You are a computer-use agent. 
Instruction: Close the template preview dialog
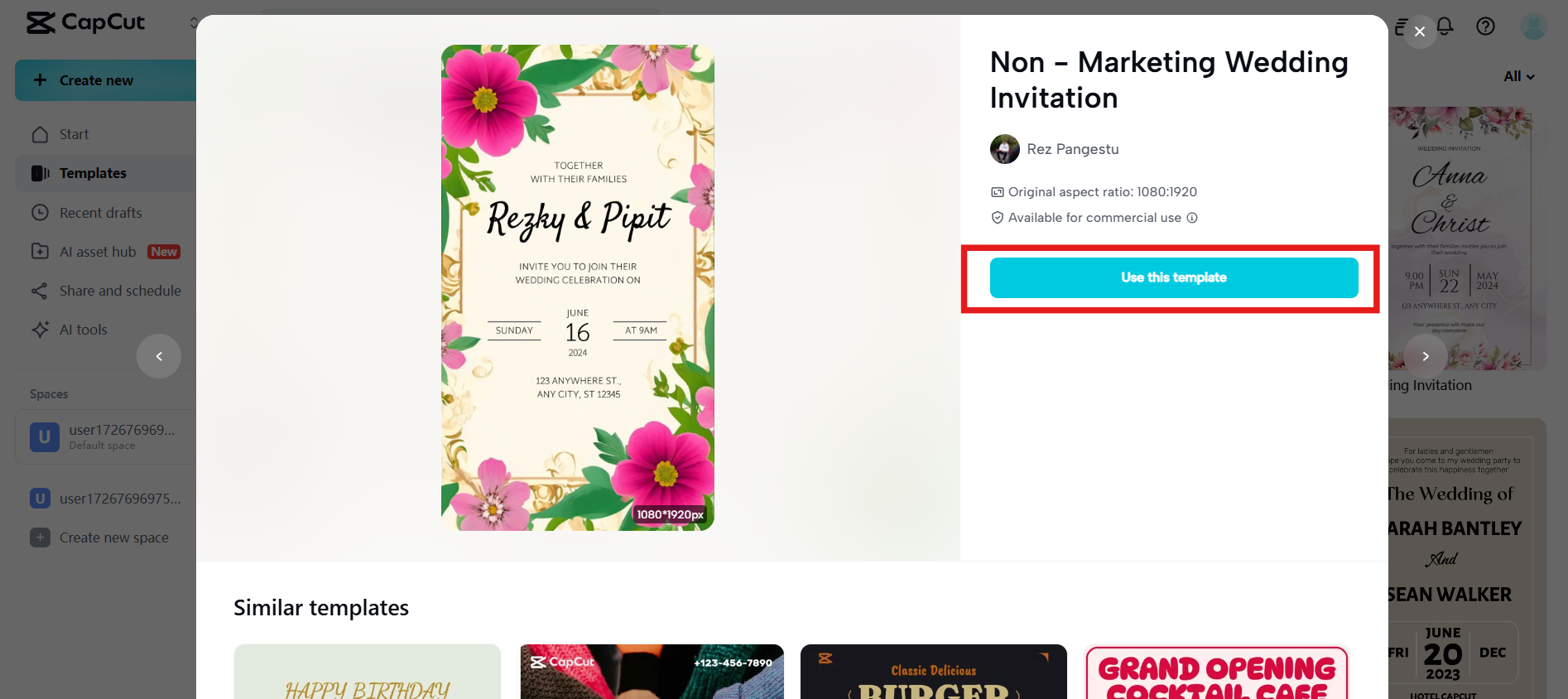pos(1420,31)
